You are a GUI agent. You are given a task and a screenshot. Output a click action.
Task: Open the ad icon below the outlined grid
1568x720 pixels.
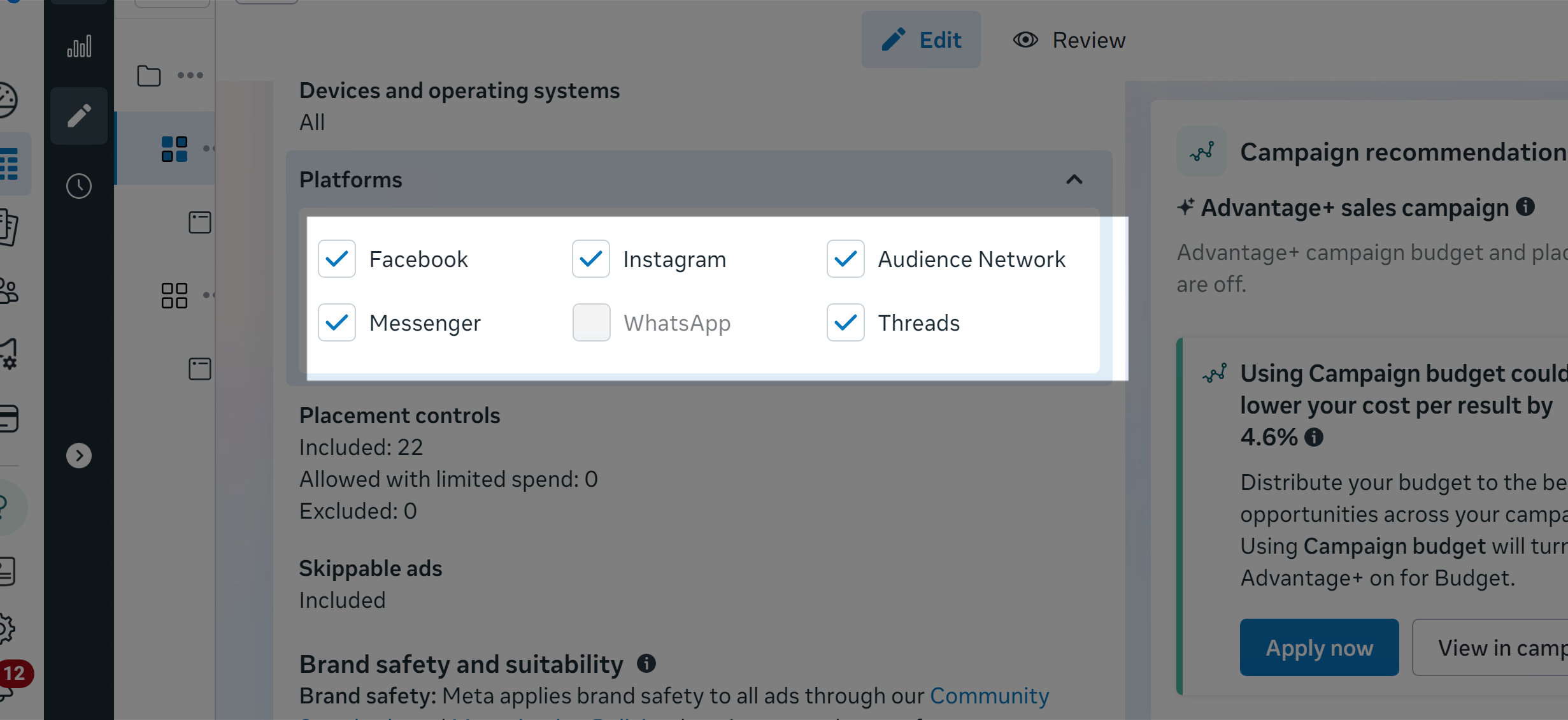tap(200, 369)
